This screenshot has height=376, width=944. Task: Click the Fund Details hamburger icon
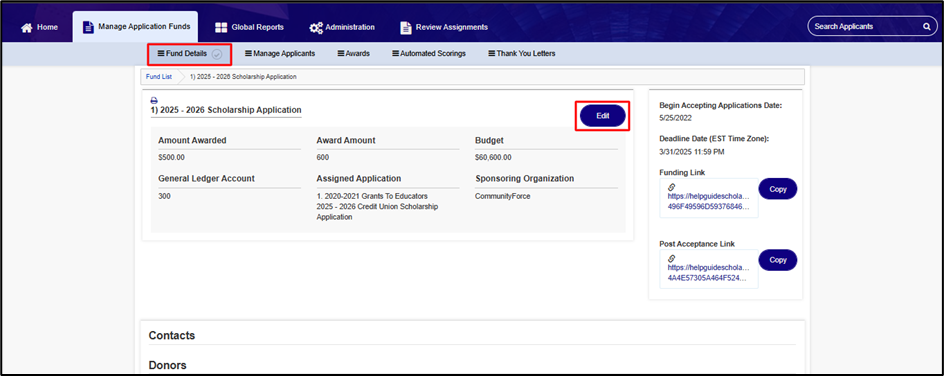pyautogui.click(x=161, y=54)
